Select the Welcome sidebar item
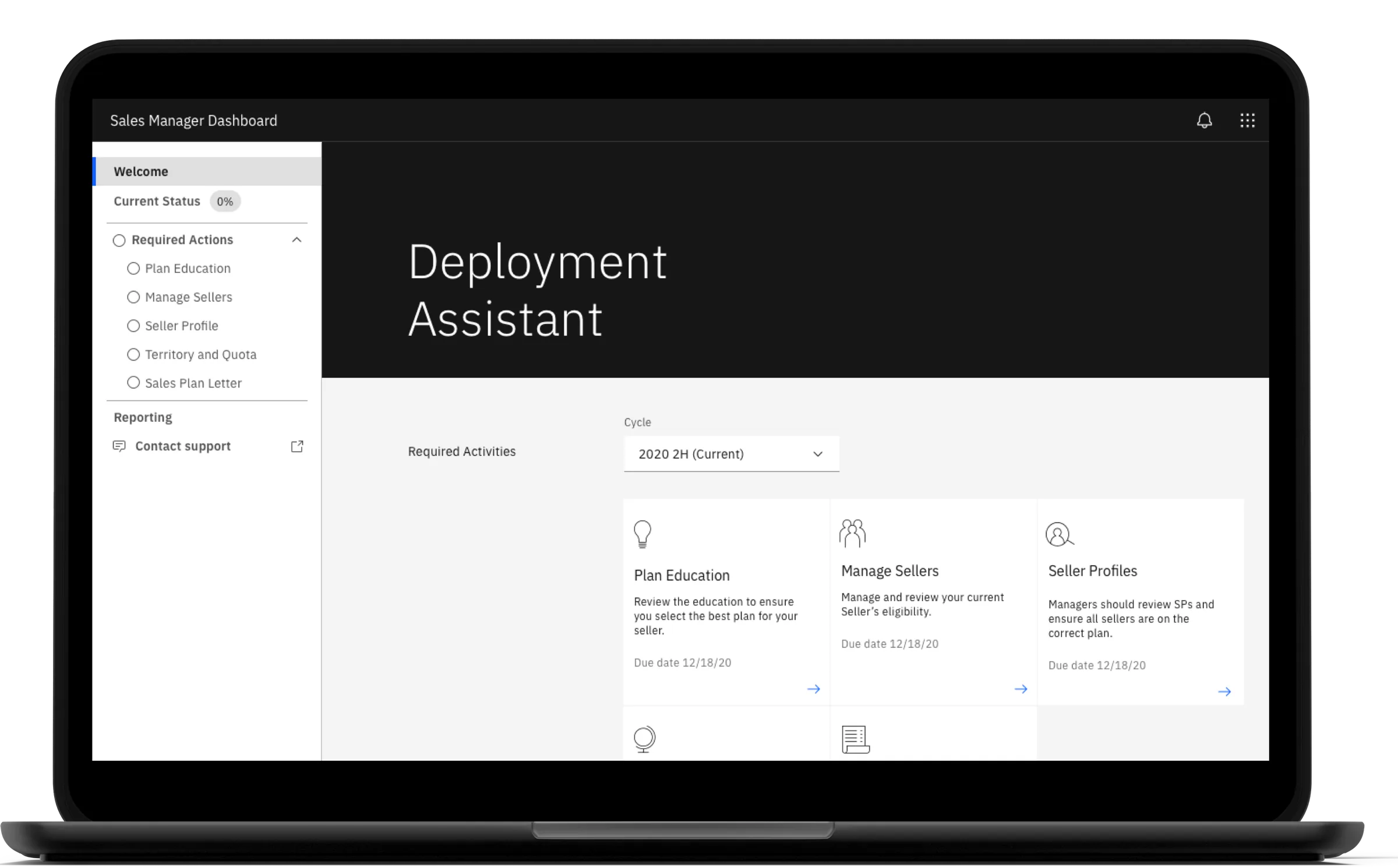Screen dimensions: 1398x868 [141, 171]
